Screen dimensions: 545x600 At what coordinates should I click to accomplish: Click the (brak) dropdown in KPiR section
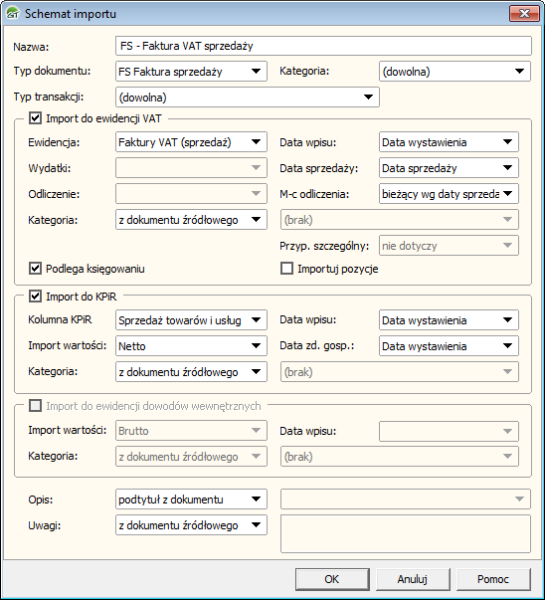click(399, 372)
